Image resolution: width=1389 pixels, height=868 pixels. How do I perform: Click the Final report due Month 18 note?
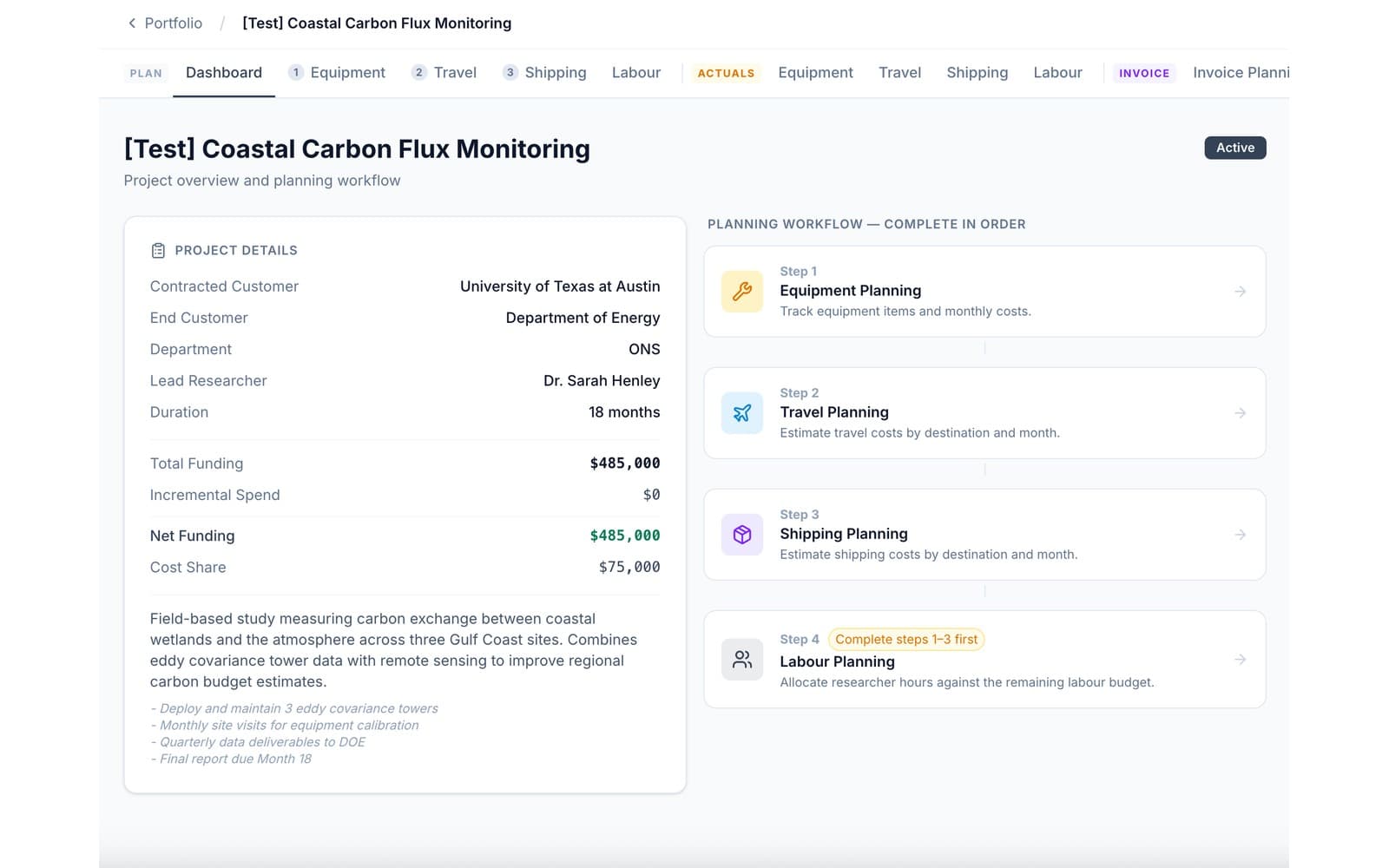231,759
